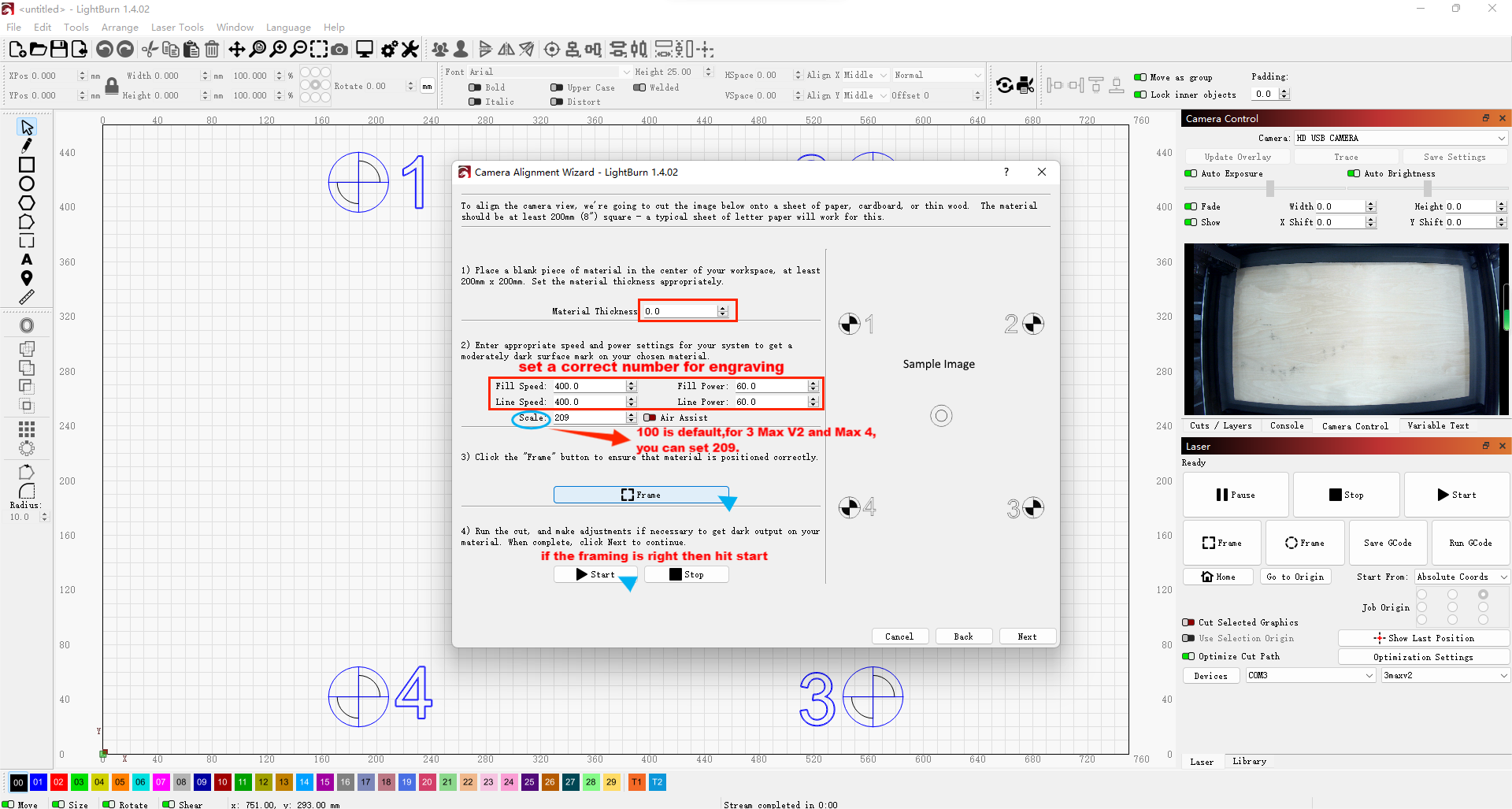Image resolution: width=1512 pixels, height=809 pixels.
Task: Open the COM3 port dropdown
Action: click(x=1310, y=676)
